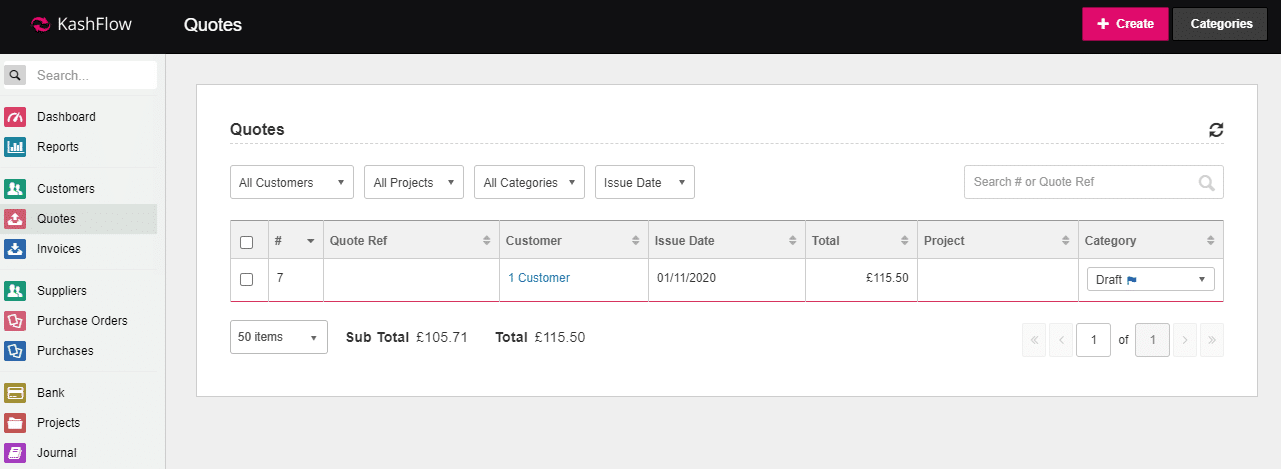The height and width of the screenshot is (469, 1281).
Task: Focus the Search # or Quote Ref field
Action: point(1080,182)
